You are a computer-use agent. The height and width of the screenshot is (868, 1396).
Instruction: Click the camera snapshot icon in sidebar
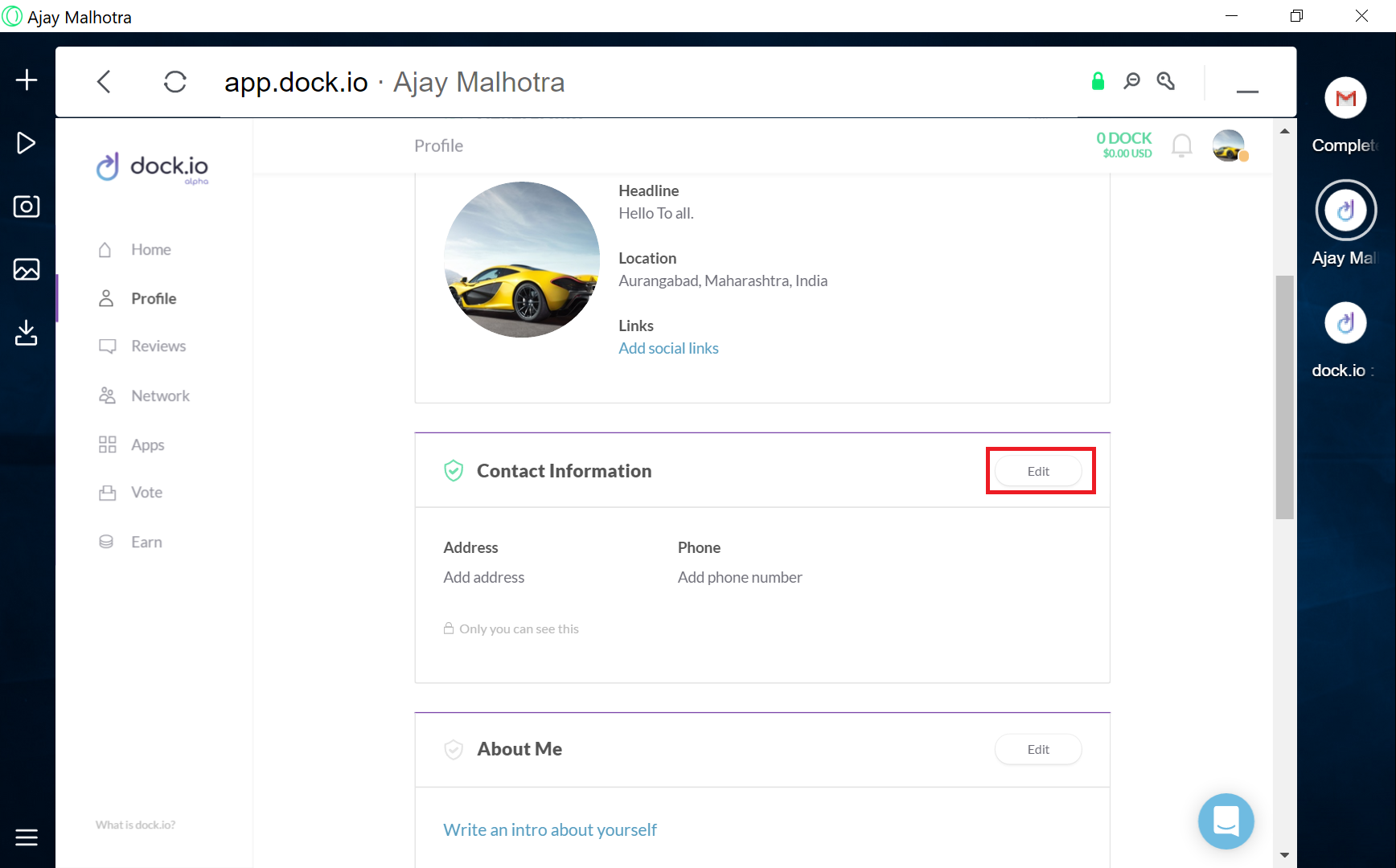click(27, 207)
